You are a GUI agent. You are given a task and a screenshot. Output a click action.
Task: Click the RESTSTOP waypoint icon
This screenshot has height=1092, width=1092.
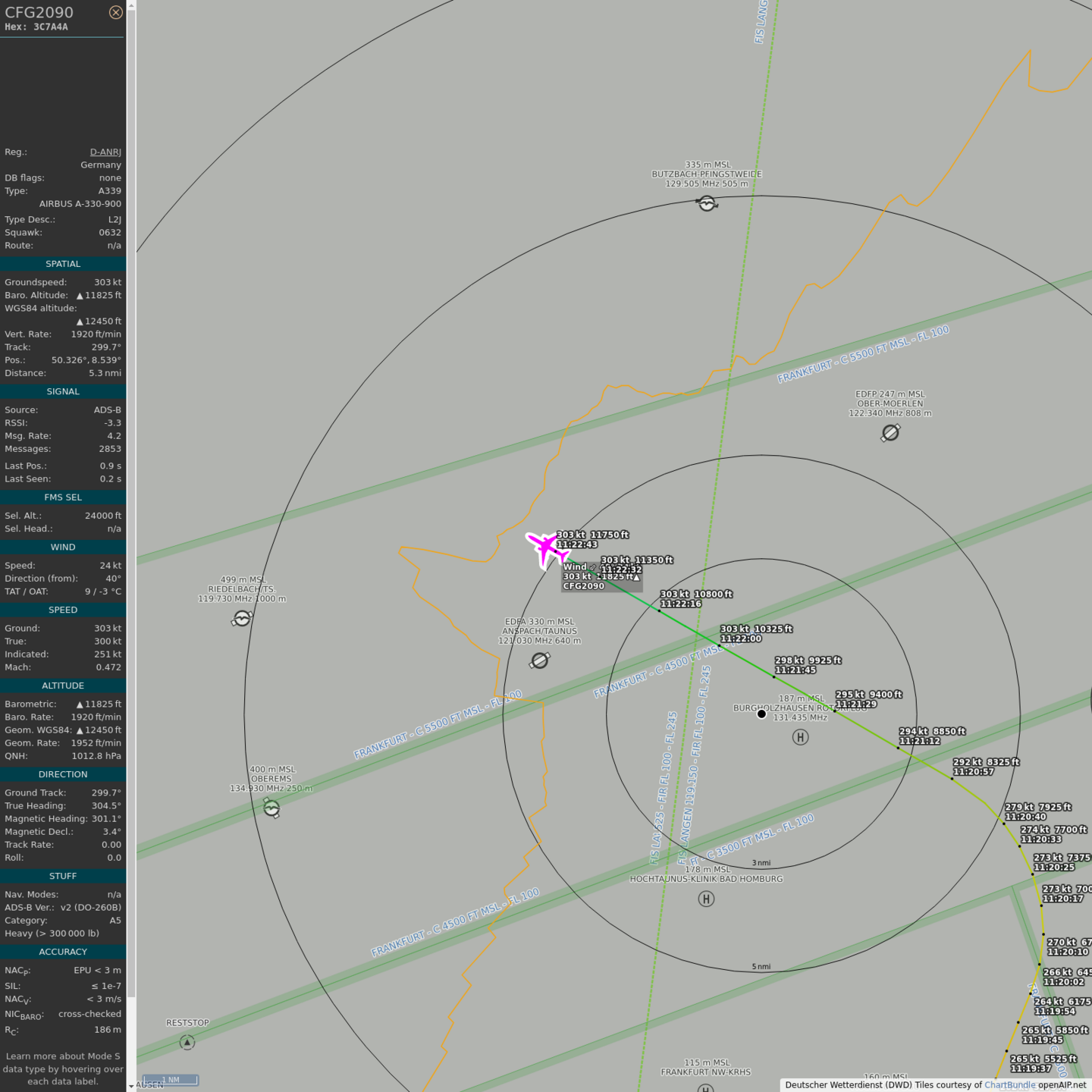pyautogui.click(x=187, y=1043)
